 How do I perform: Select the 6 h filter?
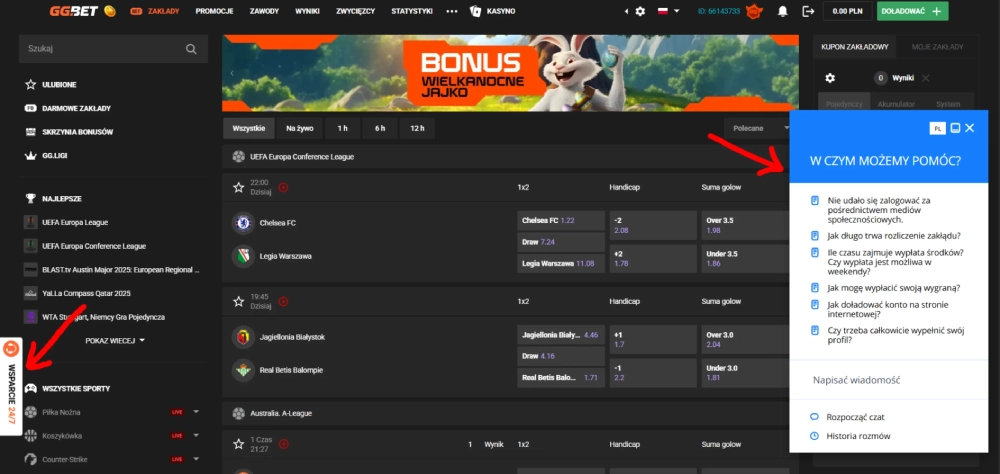coord(380,128)
